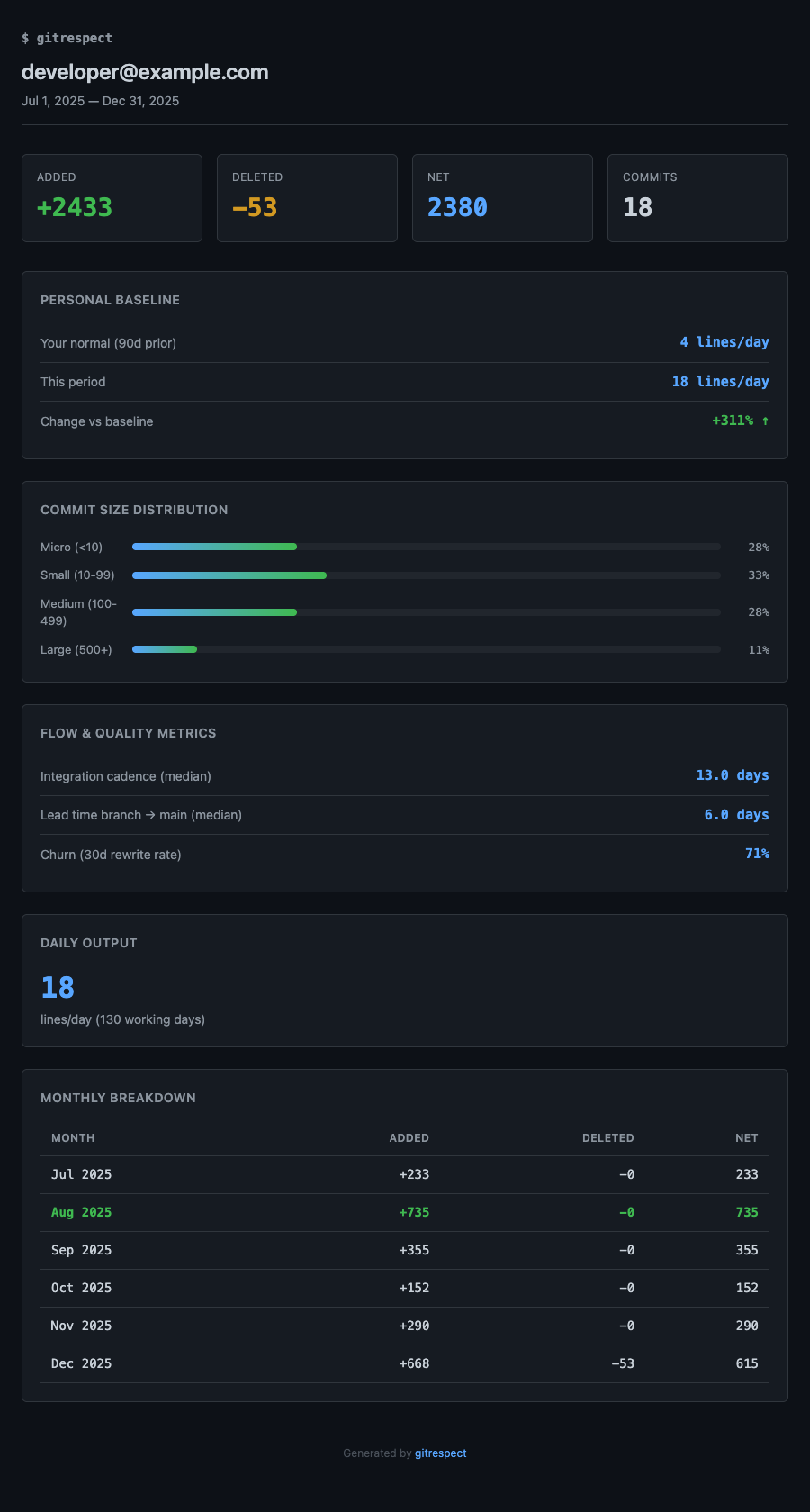This screenshot has width=810, height=1512.
Task: Click the Medium (100-499) progress bar
Action: pyautogui.click(x=427, y=612)
